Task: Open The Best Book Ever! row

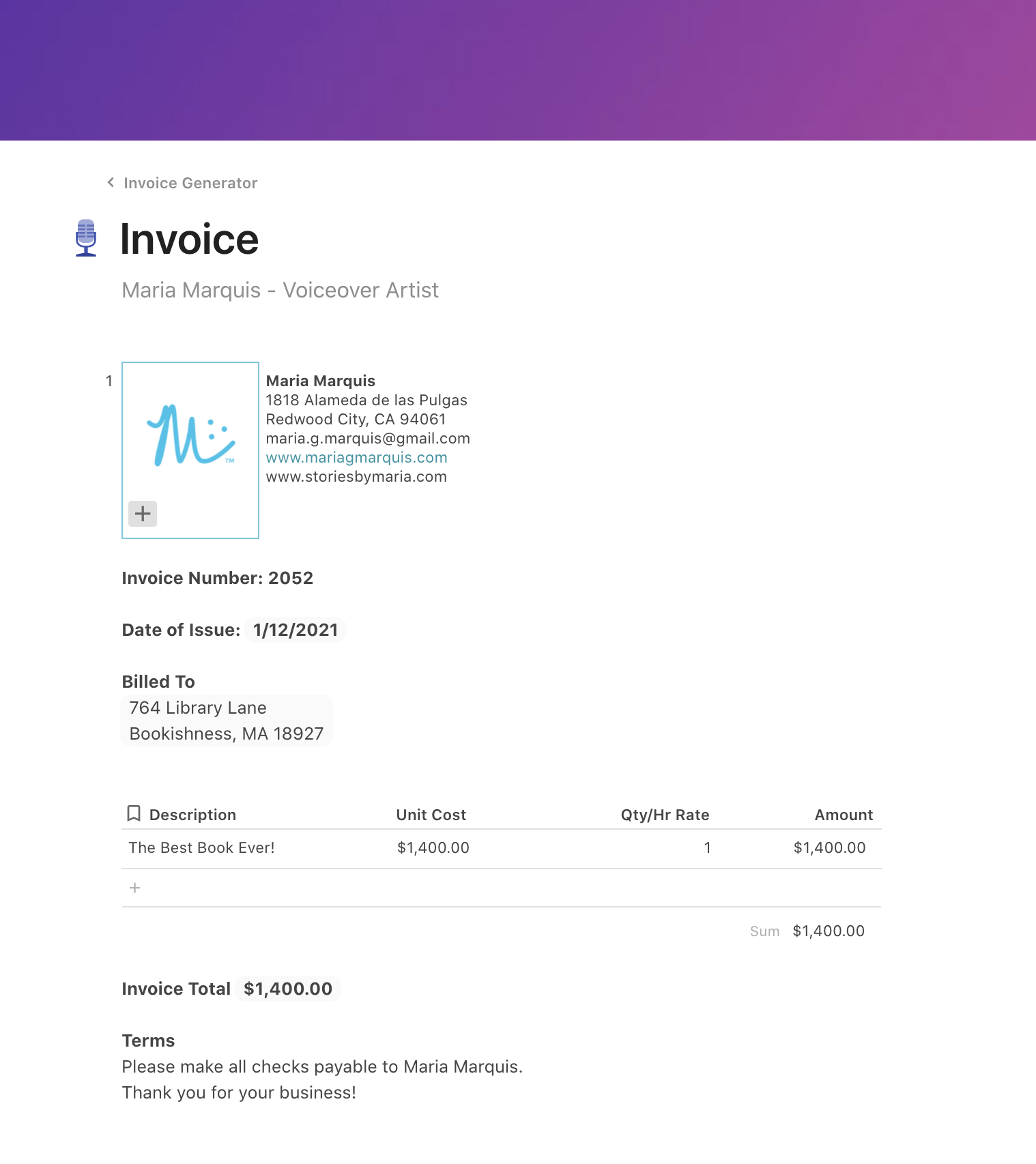Action: (202, 848)
